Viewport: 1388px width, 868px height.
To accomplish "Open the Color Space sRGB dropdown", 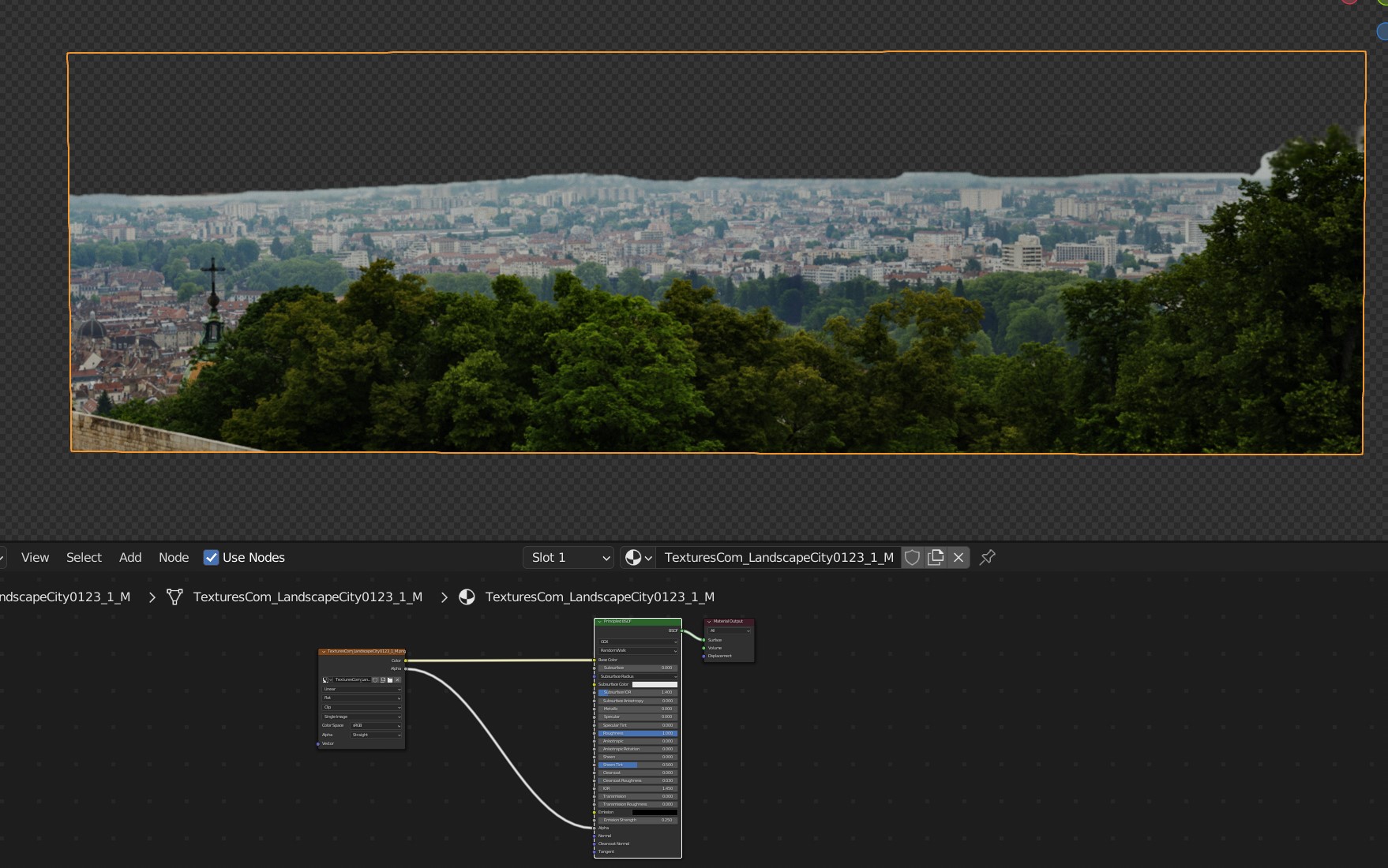I will (376, 725).
